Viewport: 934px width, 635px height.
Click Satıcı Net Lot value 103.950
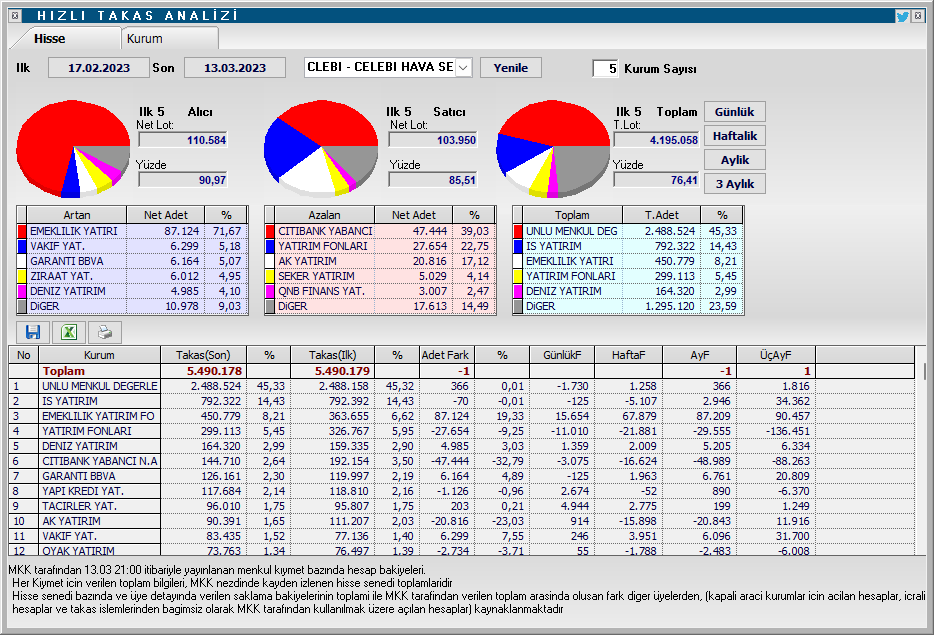432,140
